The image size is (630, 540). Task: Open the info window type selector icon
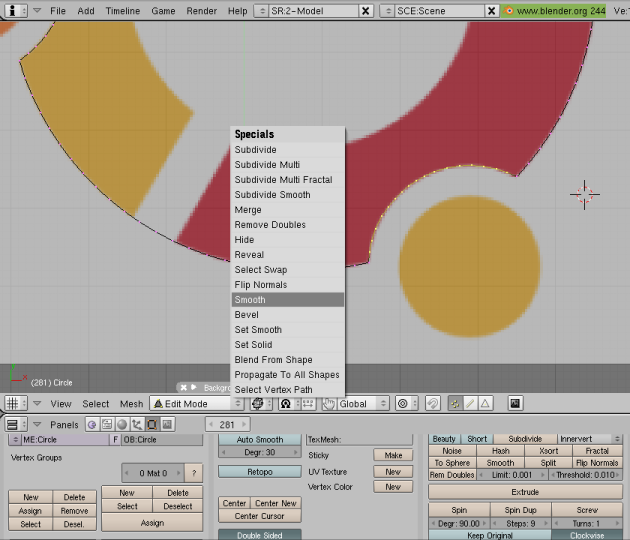coord(16,10)
